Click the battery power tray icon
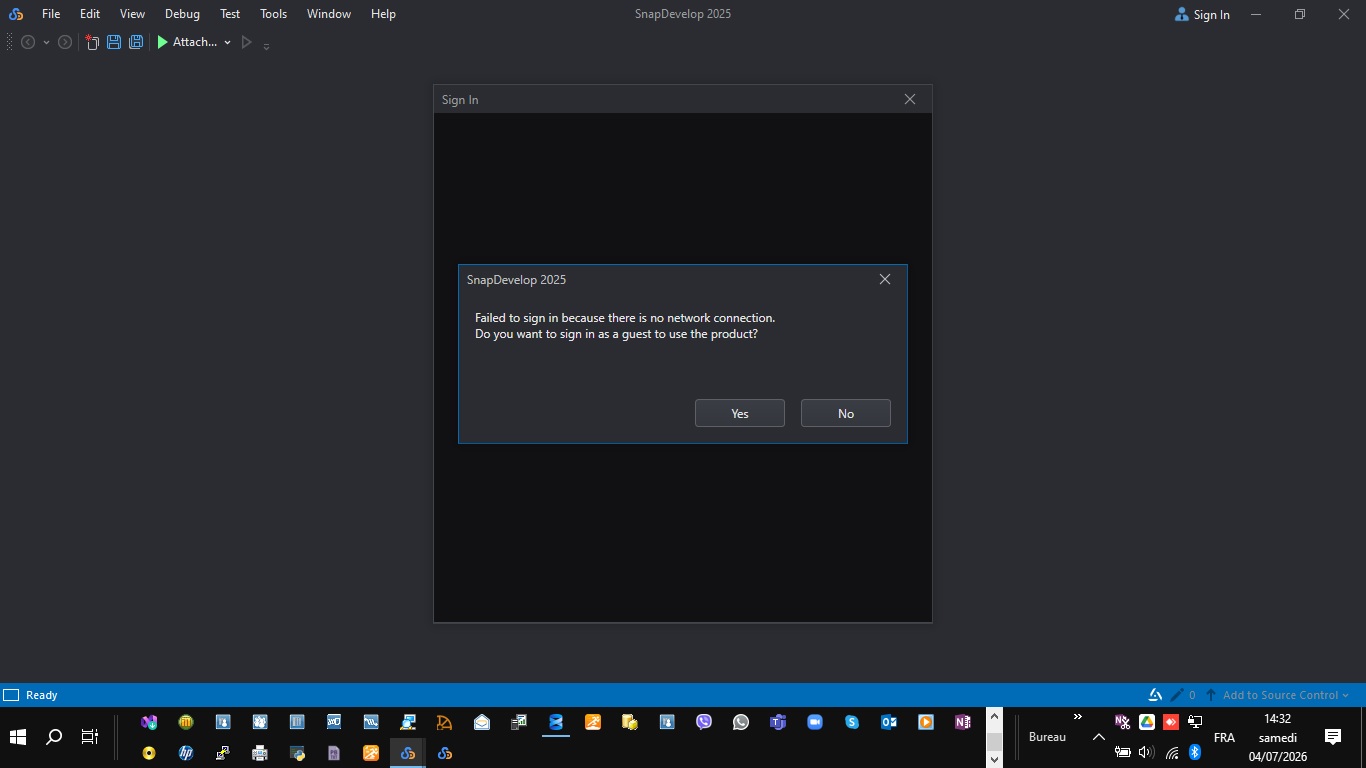This screenshot has height=768, width=1366. 1123,752
